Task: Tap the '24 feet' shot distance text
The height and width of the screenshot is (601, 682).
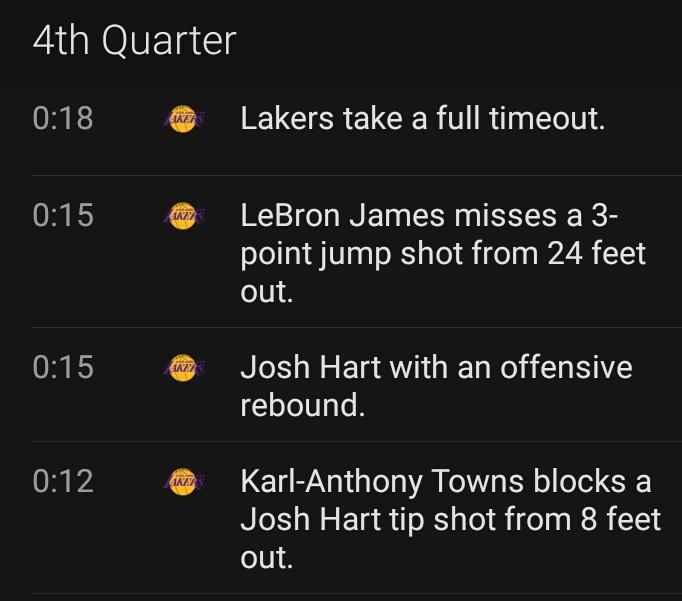Action: tap(597, 253)
